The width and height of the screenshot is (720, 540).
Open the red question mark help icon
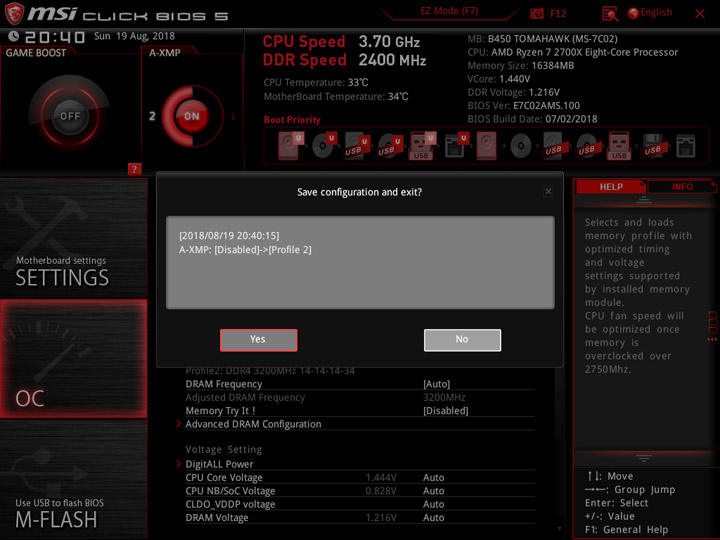[134, 169]
